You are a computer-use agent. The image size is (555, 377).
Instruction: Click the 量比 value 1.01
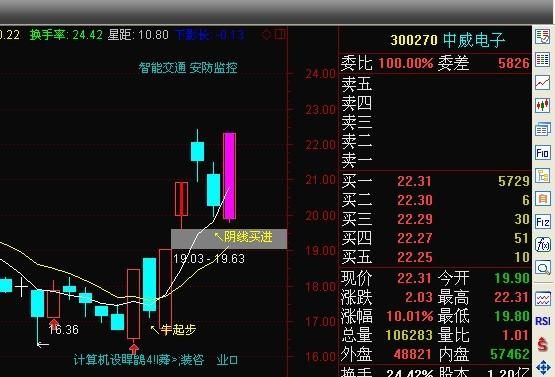(516, 335)
